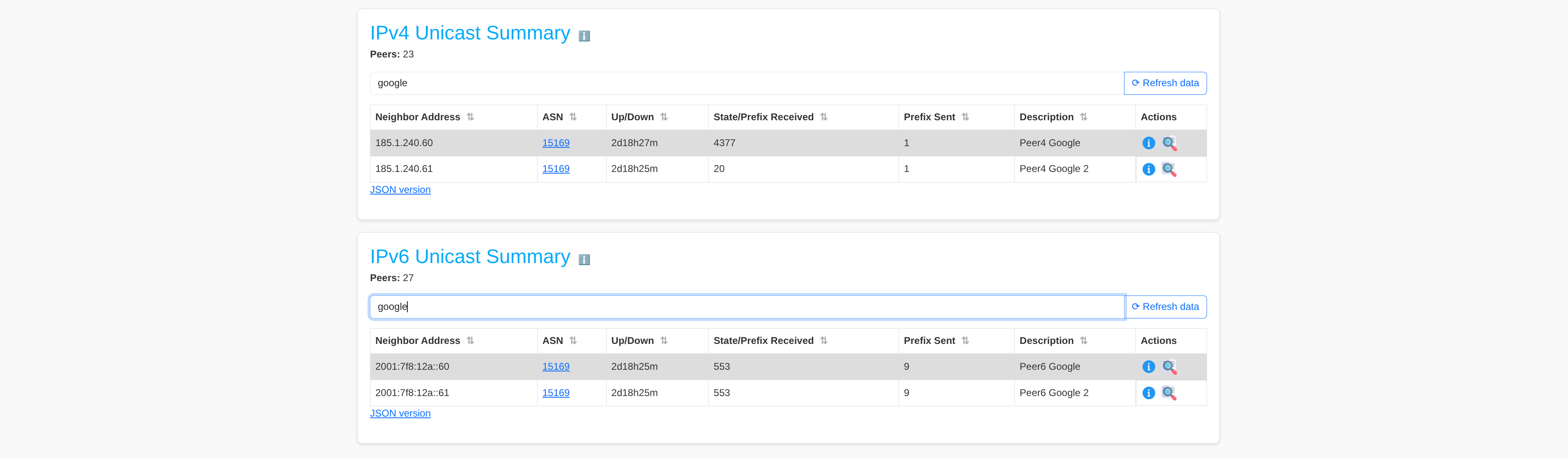Screen dimensions: 1568x458
Task: Sort IPv6 table by Description
Action: [1083, 341]
